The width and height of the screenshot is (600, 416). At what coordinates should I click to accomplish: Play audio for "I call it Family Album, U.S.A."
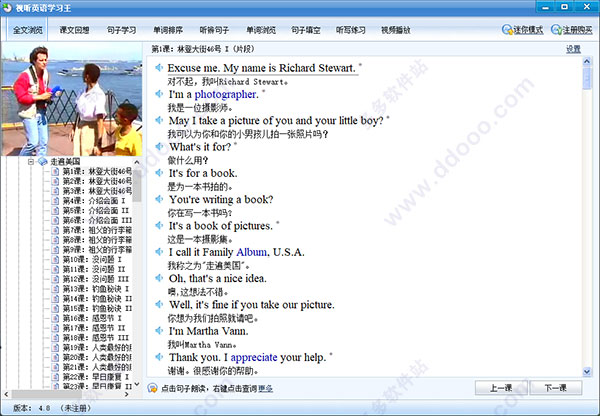pyautogui.click(x=159, y=252)
